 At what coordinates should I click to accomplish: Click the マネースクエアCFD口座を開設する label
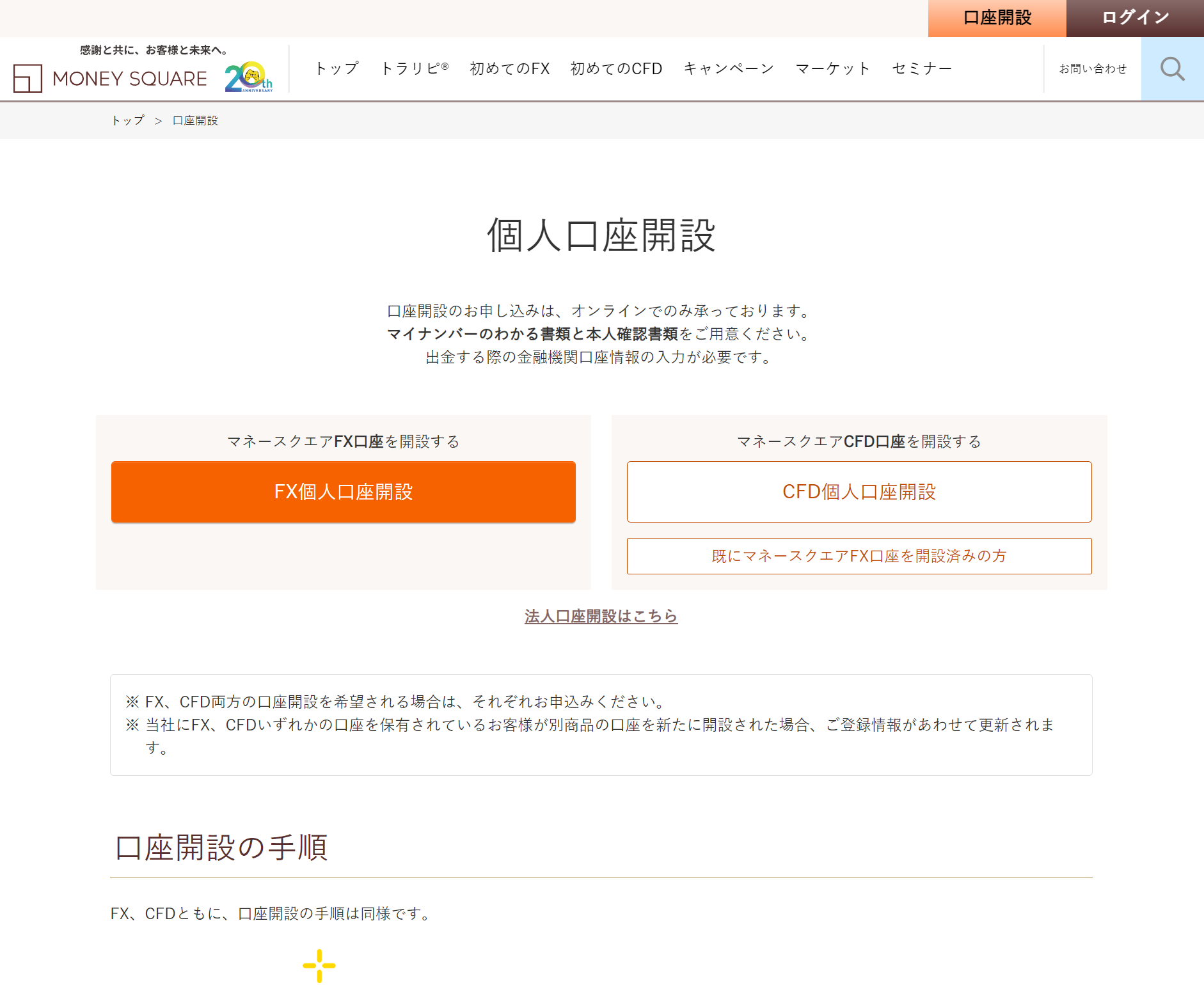[x=859, y=441]
